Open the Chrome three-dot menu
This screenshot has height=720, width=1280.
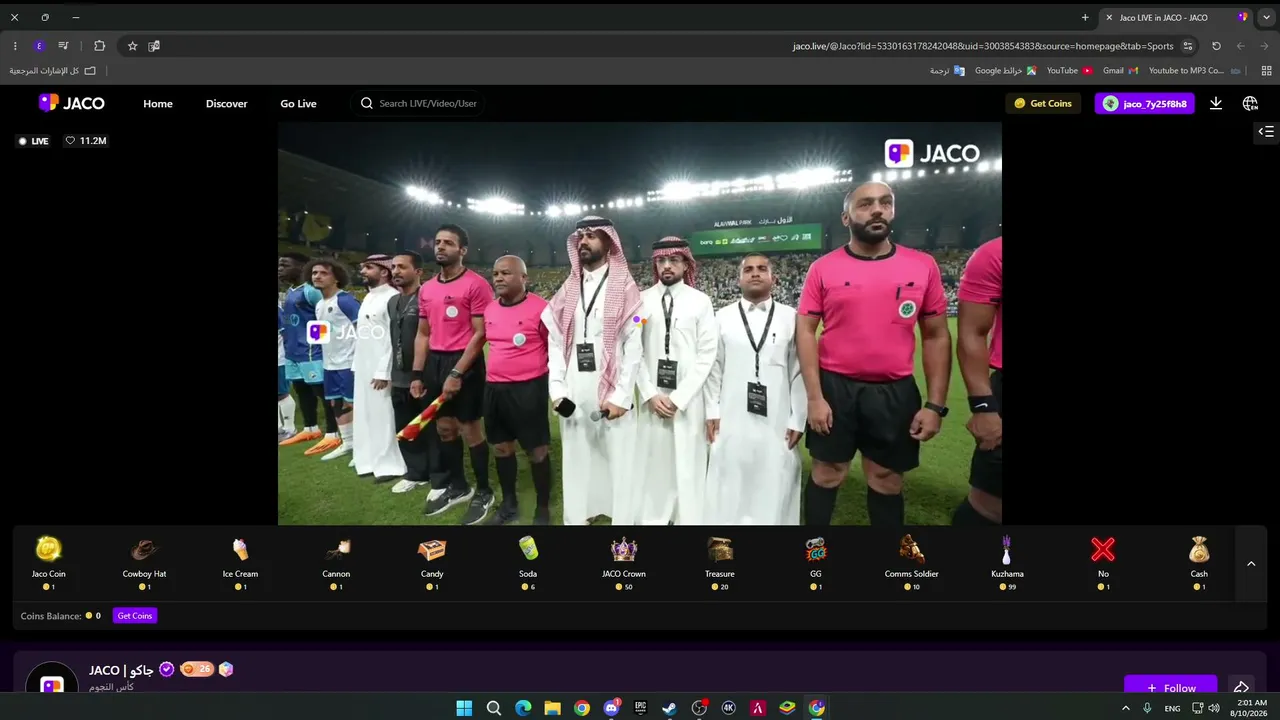14,46
